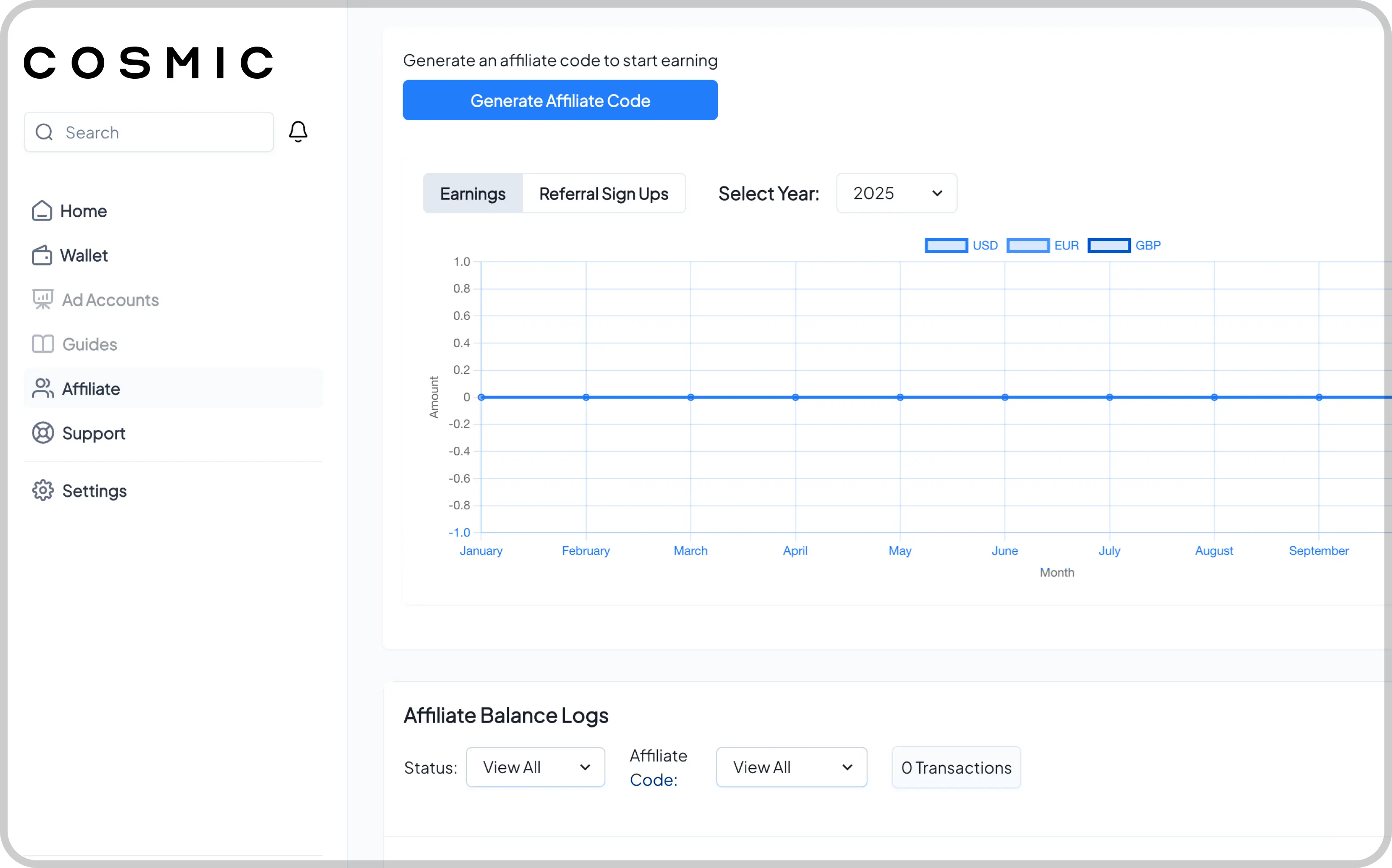Click the Guides book icon

click(x=42, y=344)
